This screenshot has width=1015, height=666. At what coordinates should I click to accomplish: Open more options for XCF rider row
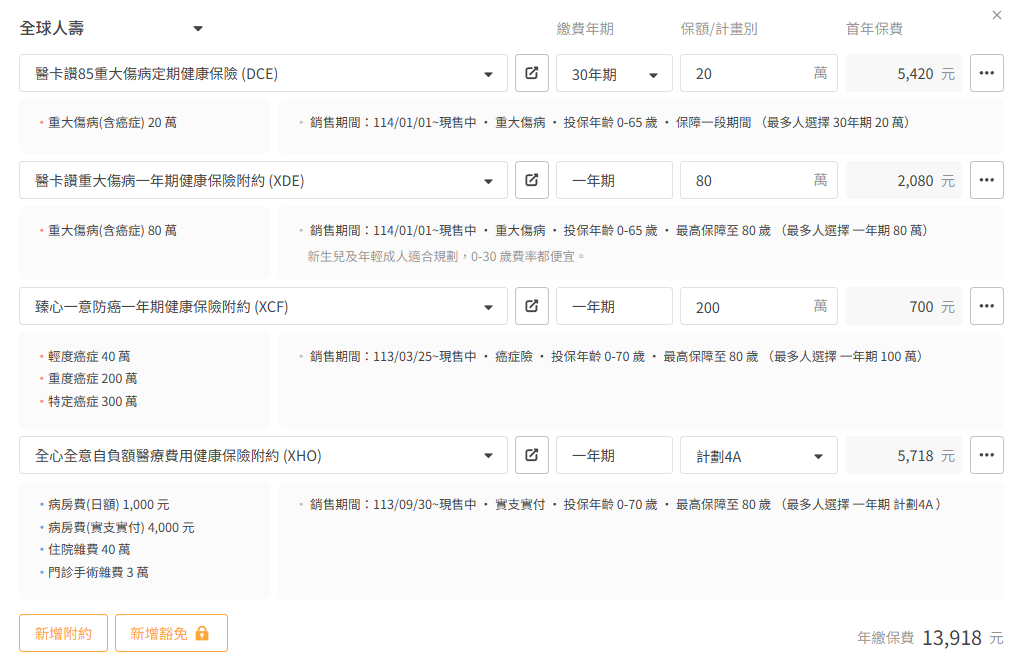click(x=986, y=307)
